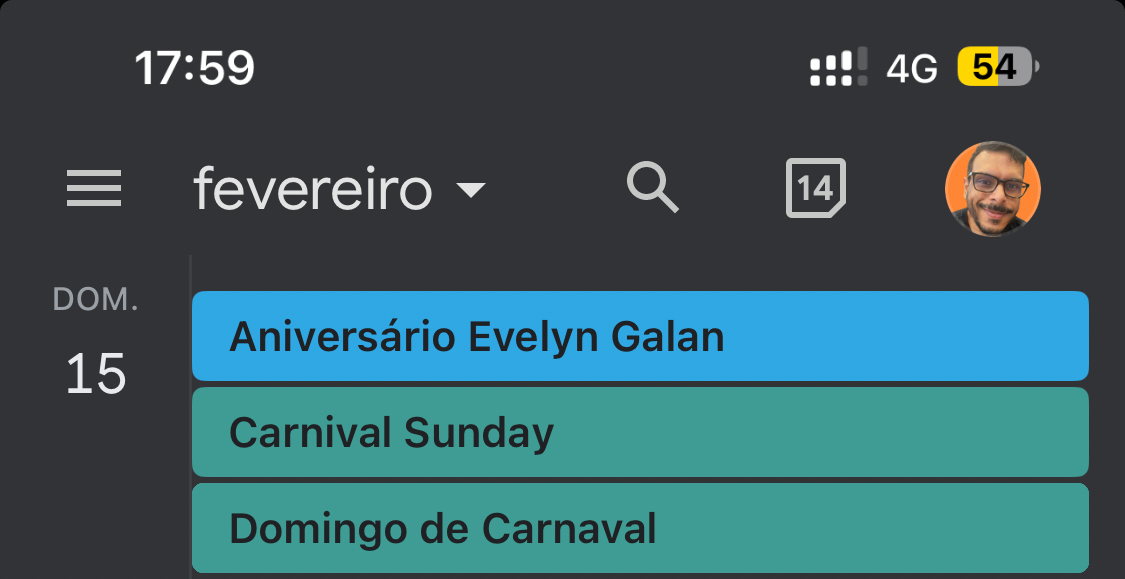Tap the vertical divider beside day 15
Screen dimensions: 1125x579
[190, 420]
